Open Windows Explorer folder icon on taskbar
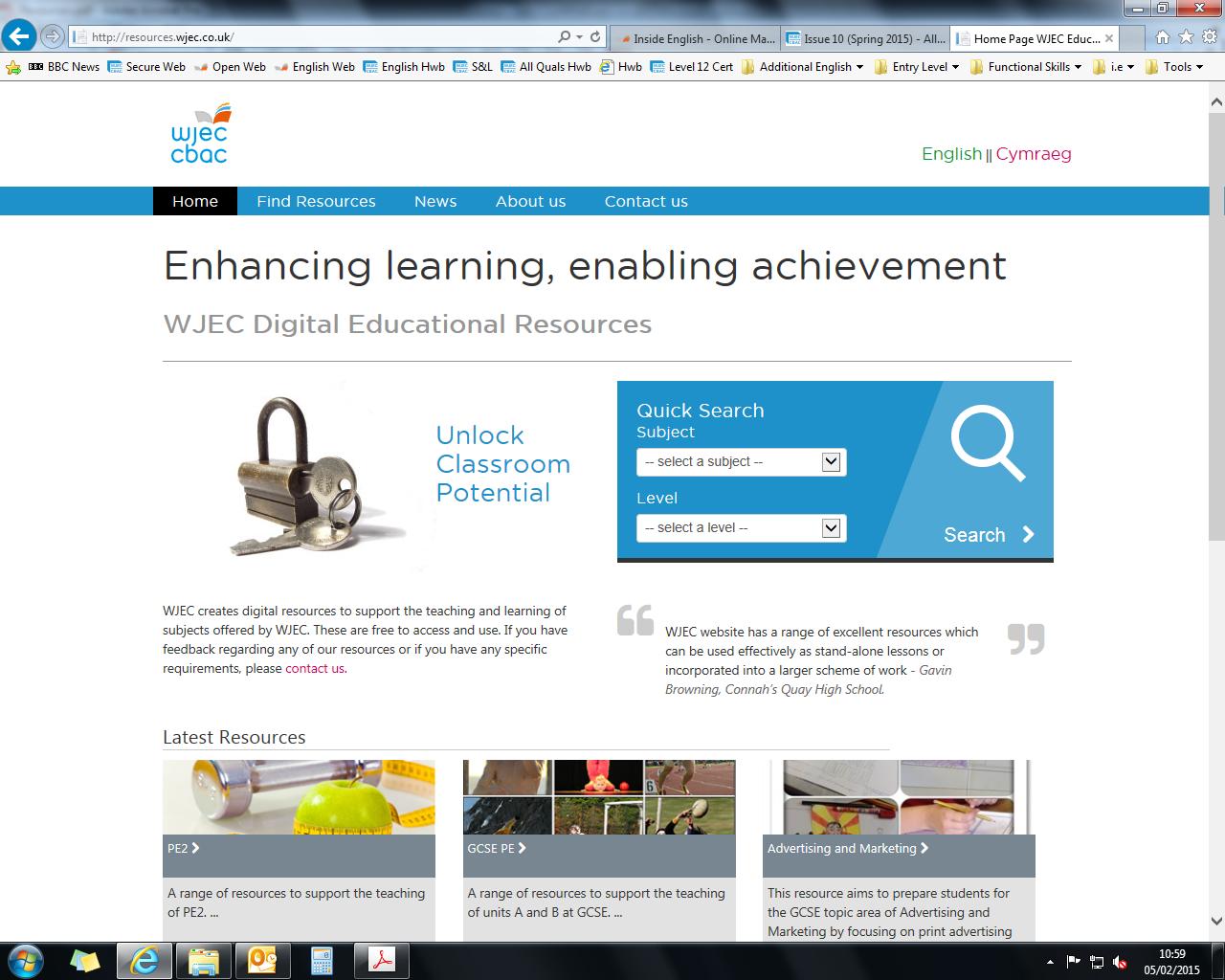The image size is (1225, 980). 204,960
